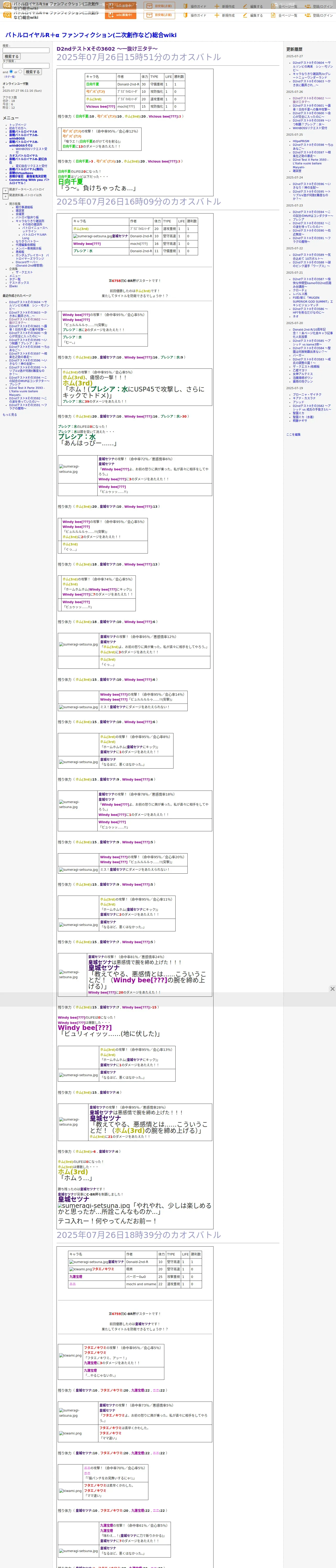The height and width of the screenshot is (1568, 336).
Task: Click page heading D2ndテストXその3602 〜一抜け三タテ〜
Action: (x=107, y=49)
